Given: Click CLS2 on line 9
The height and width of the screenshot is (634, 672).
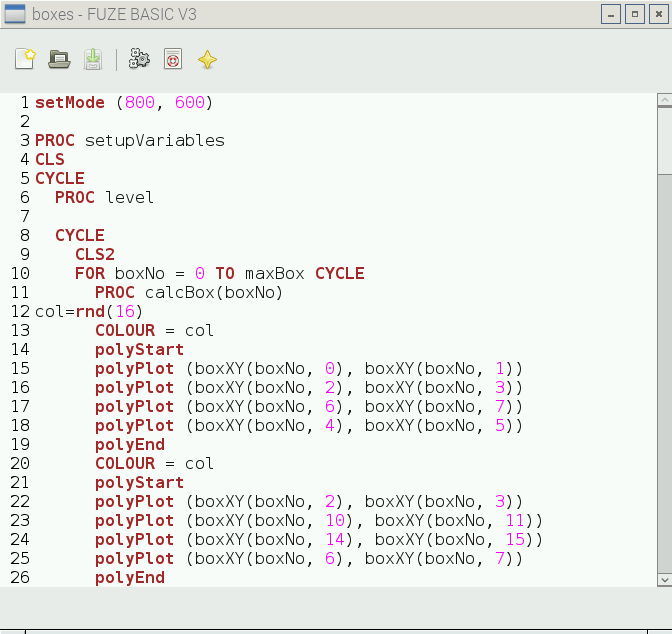Looking at the screenshot, I should tap(95, 255).
